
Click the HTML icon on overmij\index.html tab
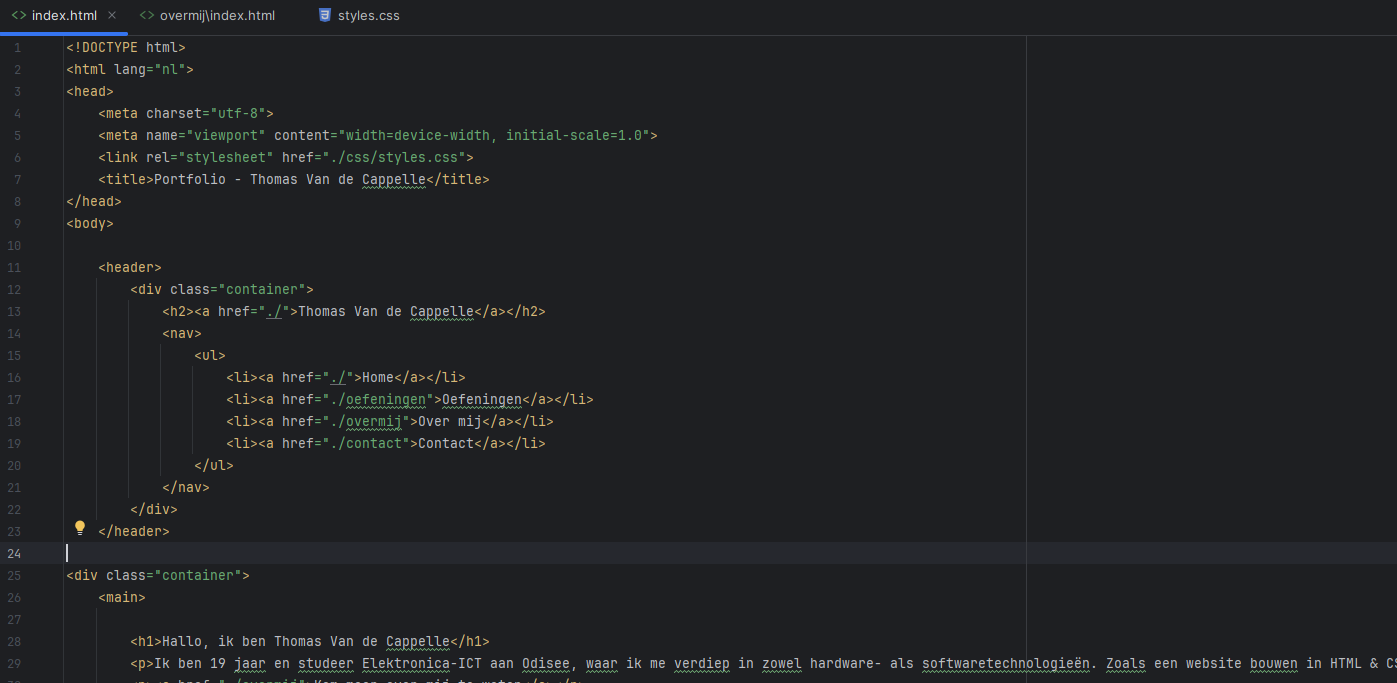pyautogui.click(x=147, y=15)
